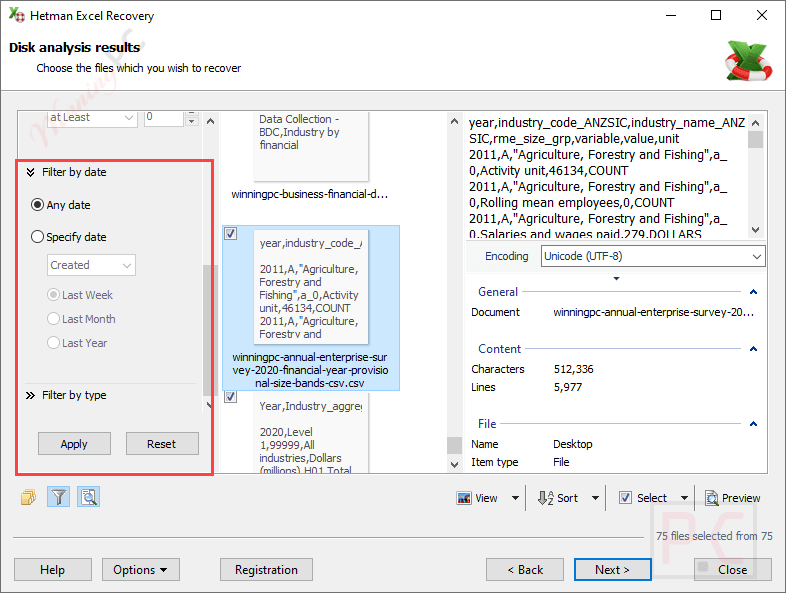Open the at Least size dropdown
This screenshot has height=593, width=786.
coord(93,117)
